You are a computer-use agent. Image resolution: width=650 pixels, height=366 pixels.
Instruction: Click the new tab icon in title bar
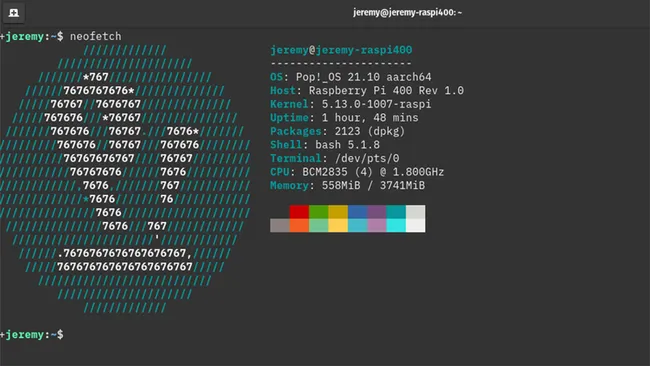(14, 12)
